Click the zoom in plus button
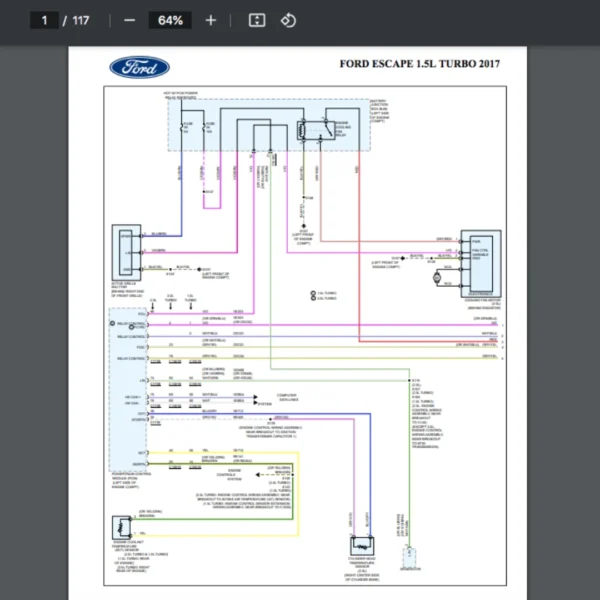Screen dimensions: 600x600 210,20
